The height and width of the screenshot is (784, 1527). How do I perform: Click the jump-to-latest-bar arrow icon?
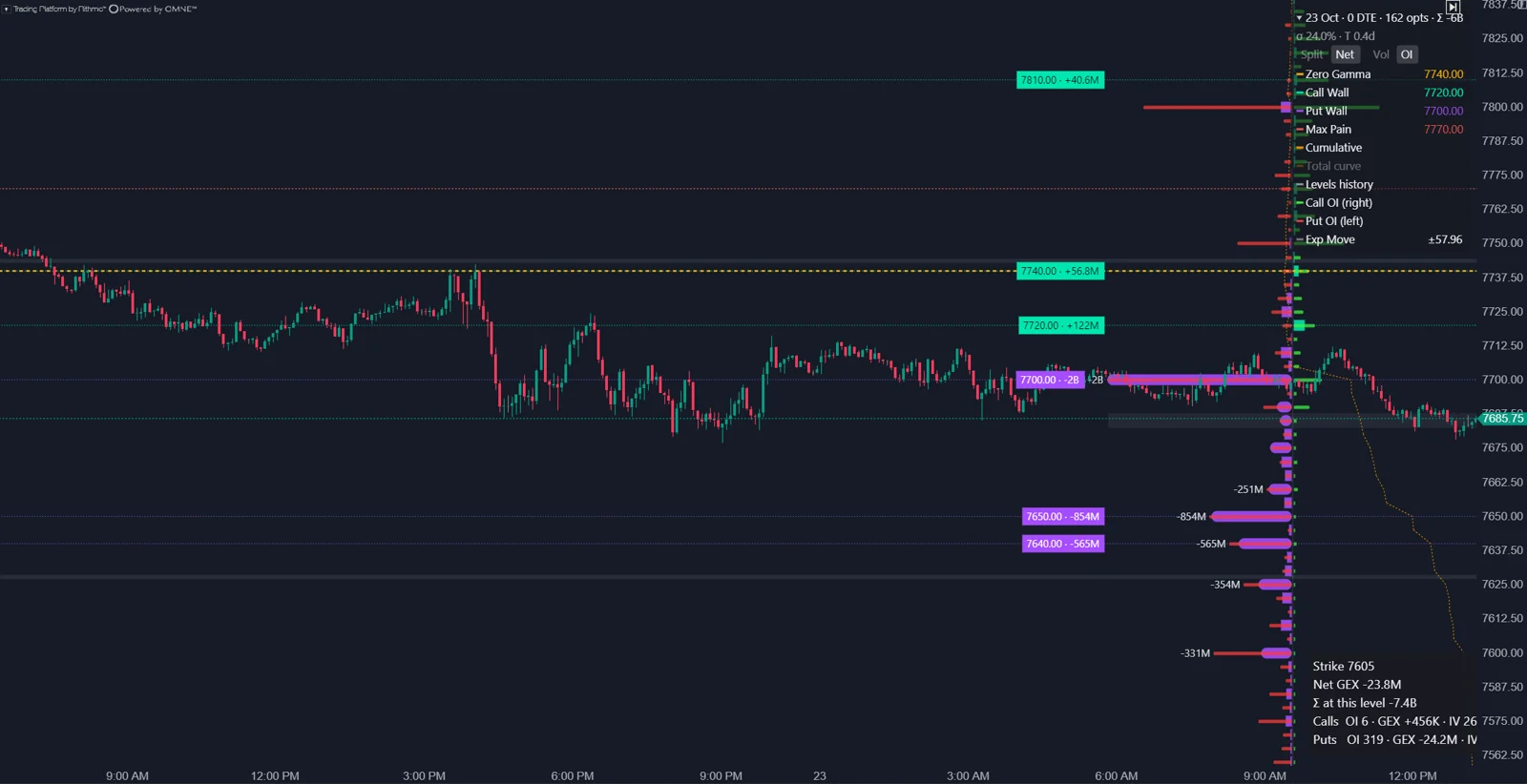[1453, 7]
